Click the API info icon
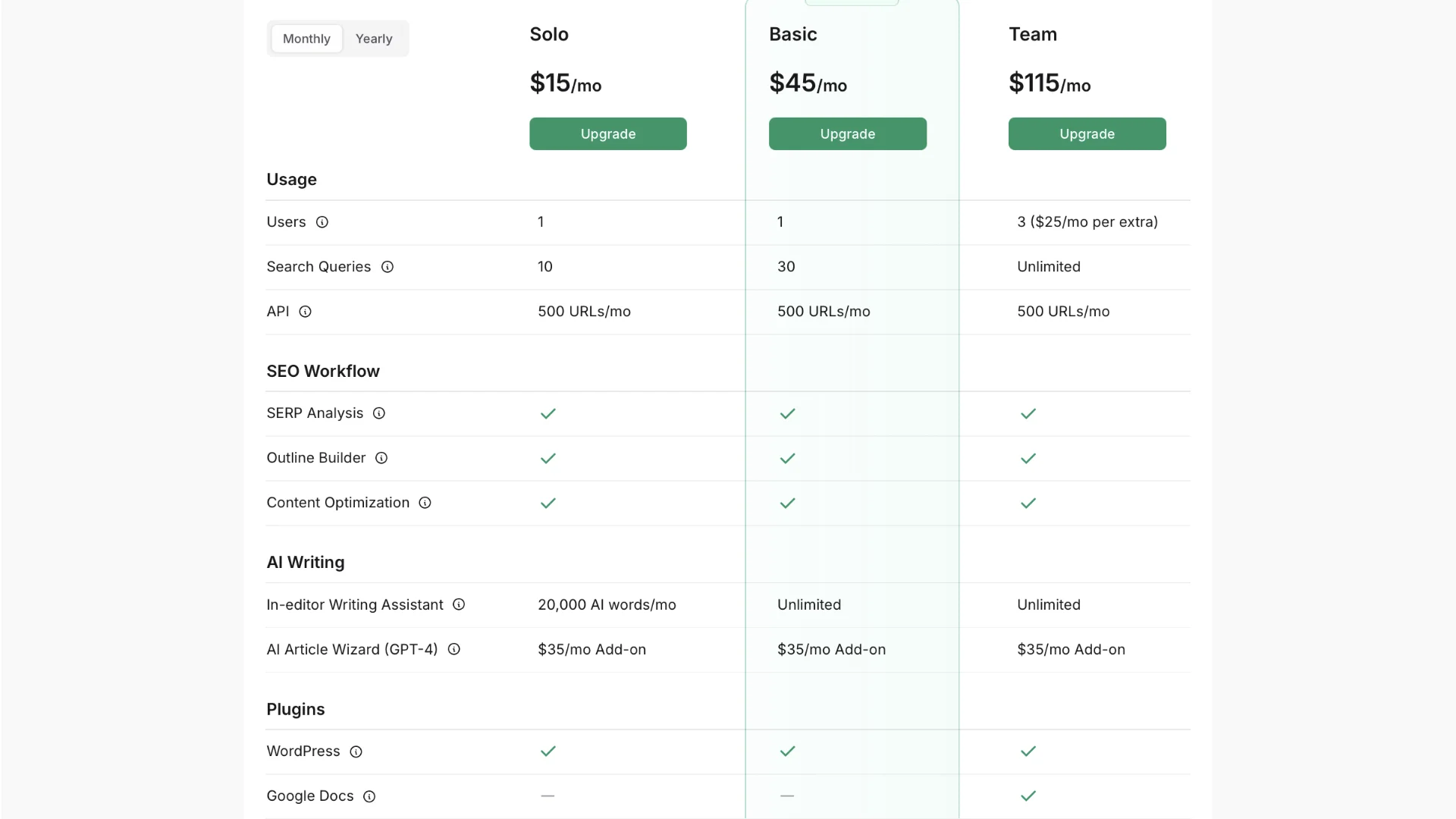 coord(305,312)
